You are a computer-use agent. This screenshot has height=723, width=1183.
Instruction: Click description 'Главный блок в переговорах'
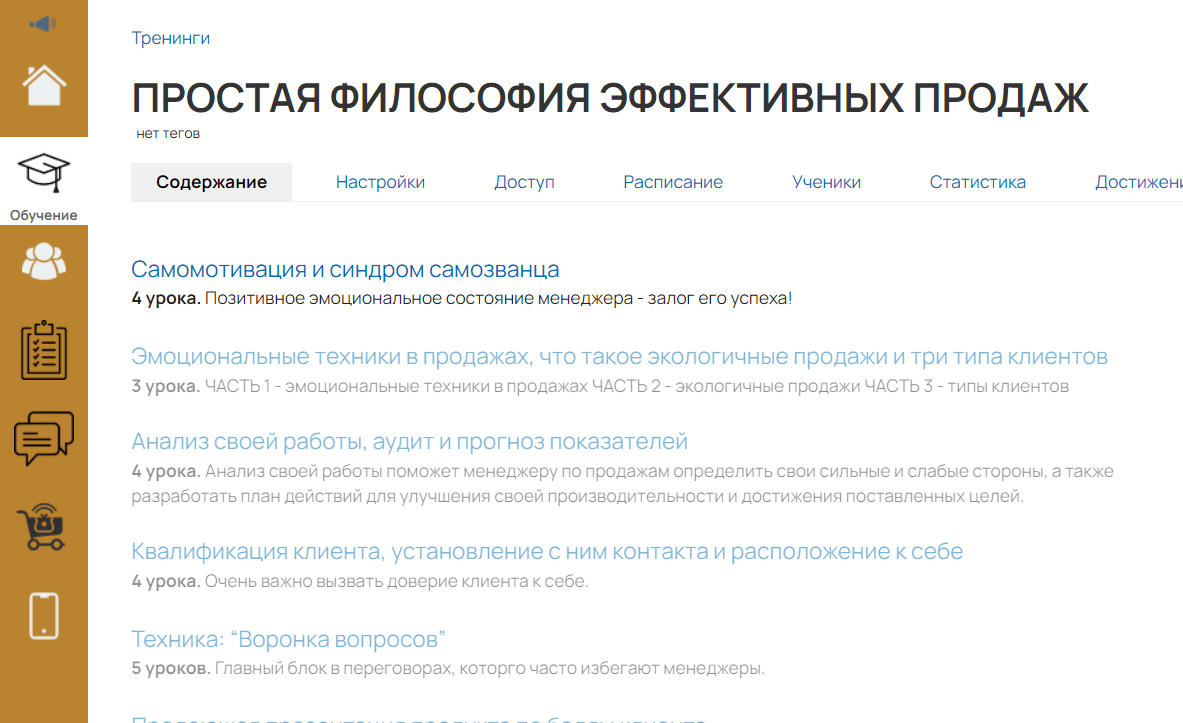490,669
